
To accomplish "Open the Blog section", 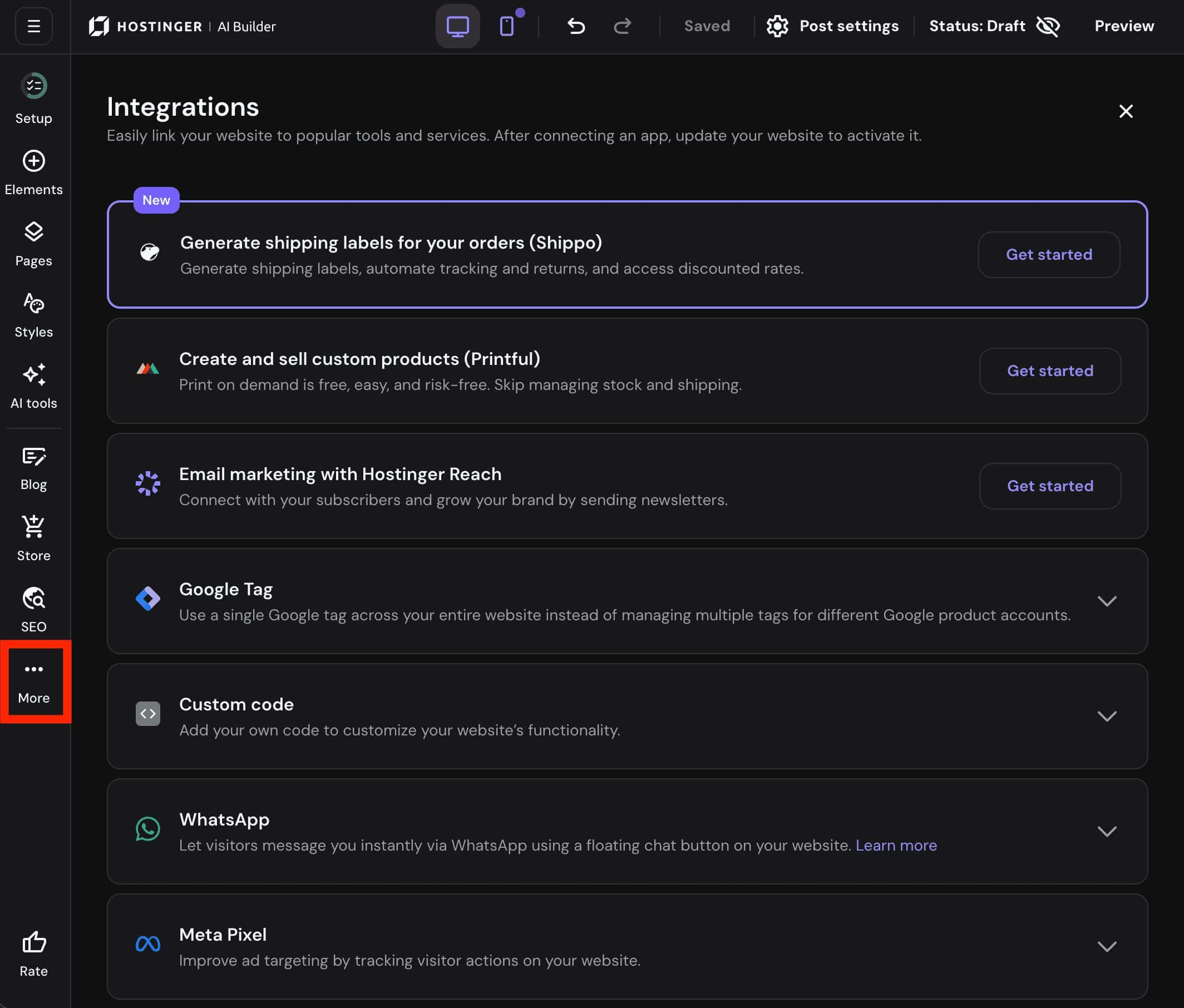I will (x=34, y=468).
